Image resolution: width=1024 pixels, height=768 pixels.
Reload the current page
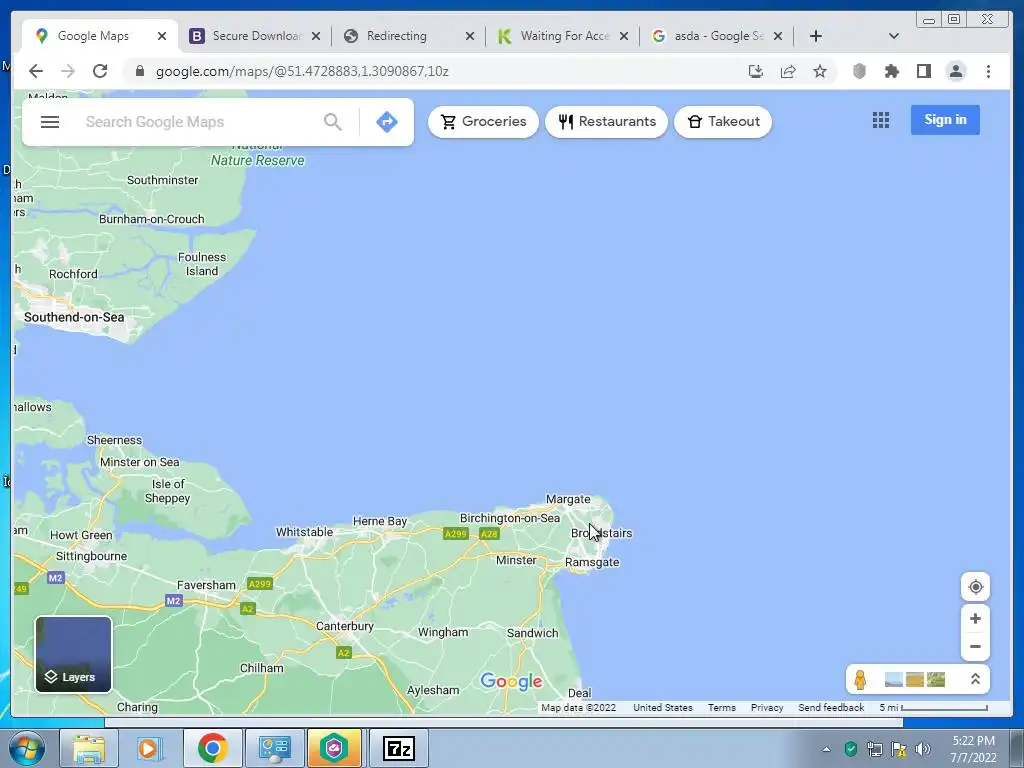point(100,71)
